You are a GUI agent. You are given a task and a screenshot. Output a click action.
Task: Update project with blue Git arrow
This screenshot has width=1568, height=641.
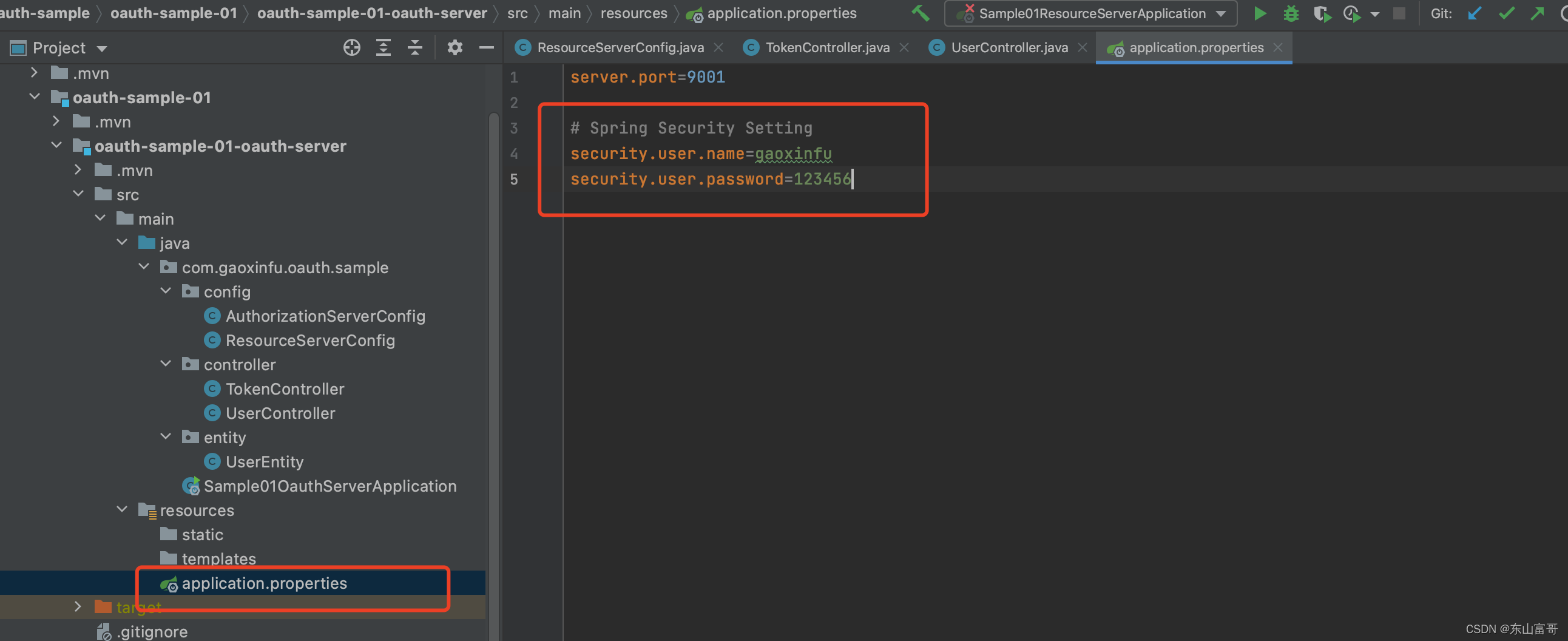point(1475,13)
